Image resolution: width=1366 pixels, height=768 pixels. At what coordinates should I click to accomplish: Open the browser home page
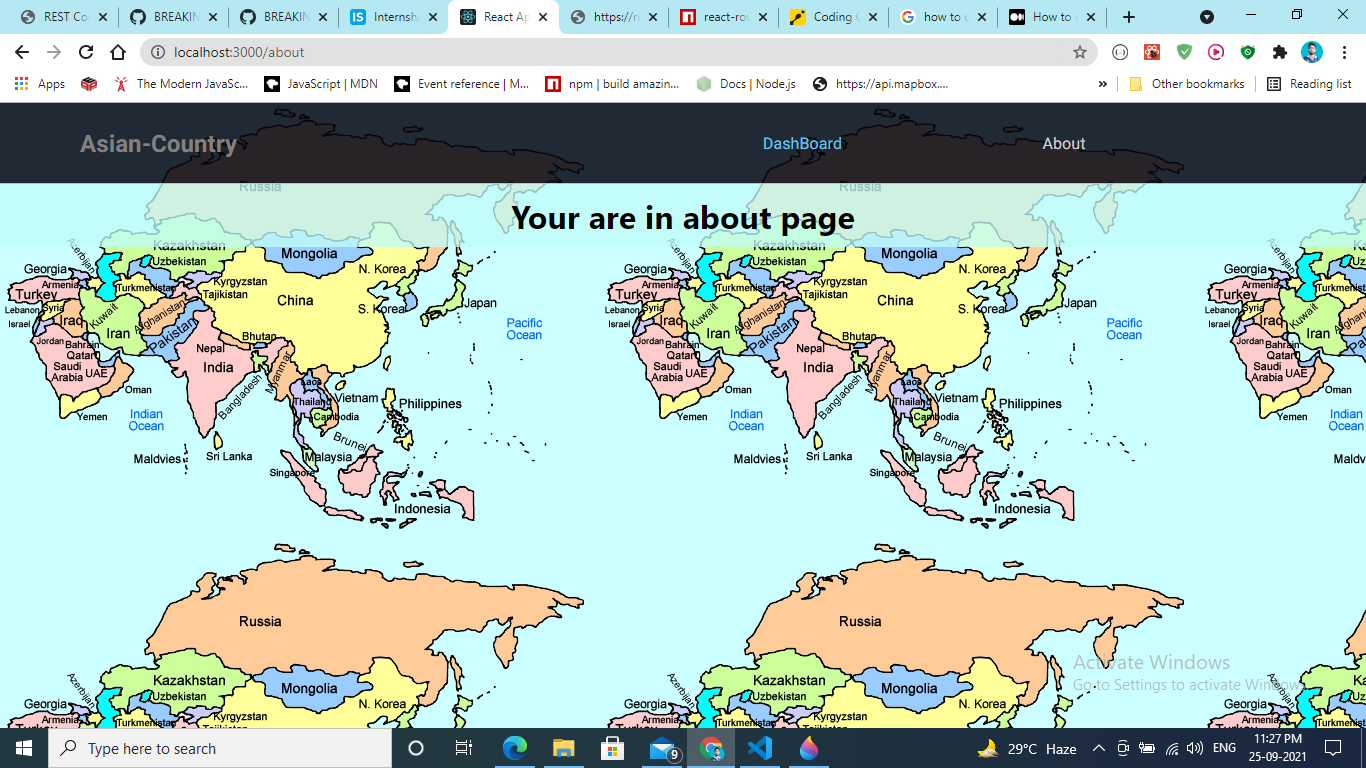(x=118, y=52)
